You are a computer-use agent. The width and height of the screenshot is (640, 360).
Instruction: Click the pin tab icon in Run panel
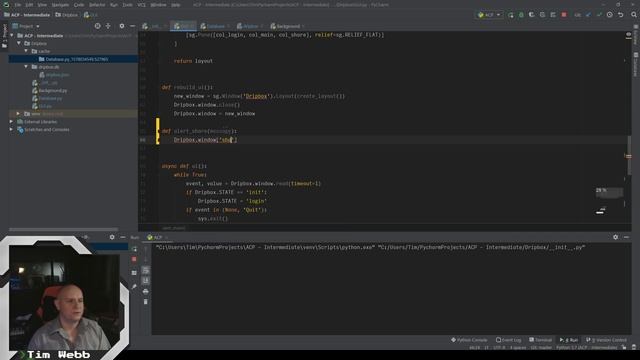click(134, 287)
